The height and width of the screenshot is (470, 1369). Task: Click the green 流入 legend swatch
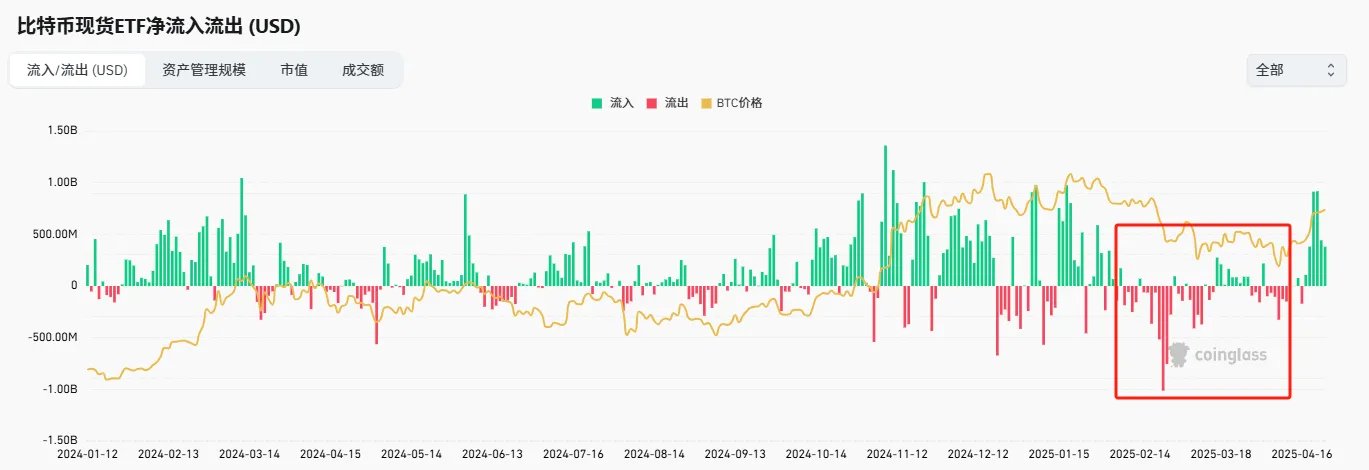tap(597, 103)
